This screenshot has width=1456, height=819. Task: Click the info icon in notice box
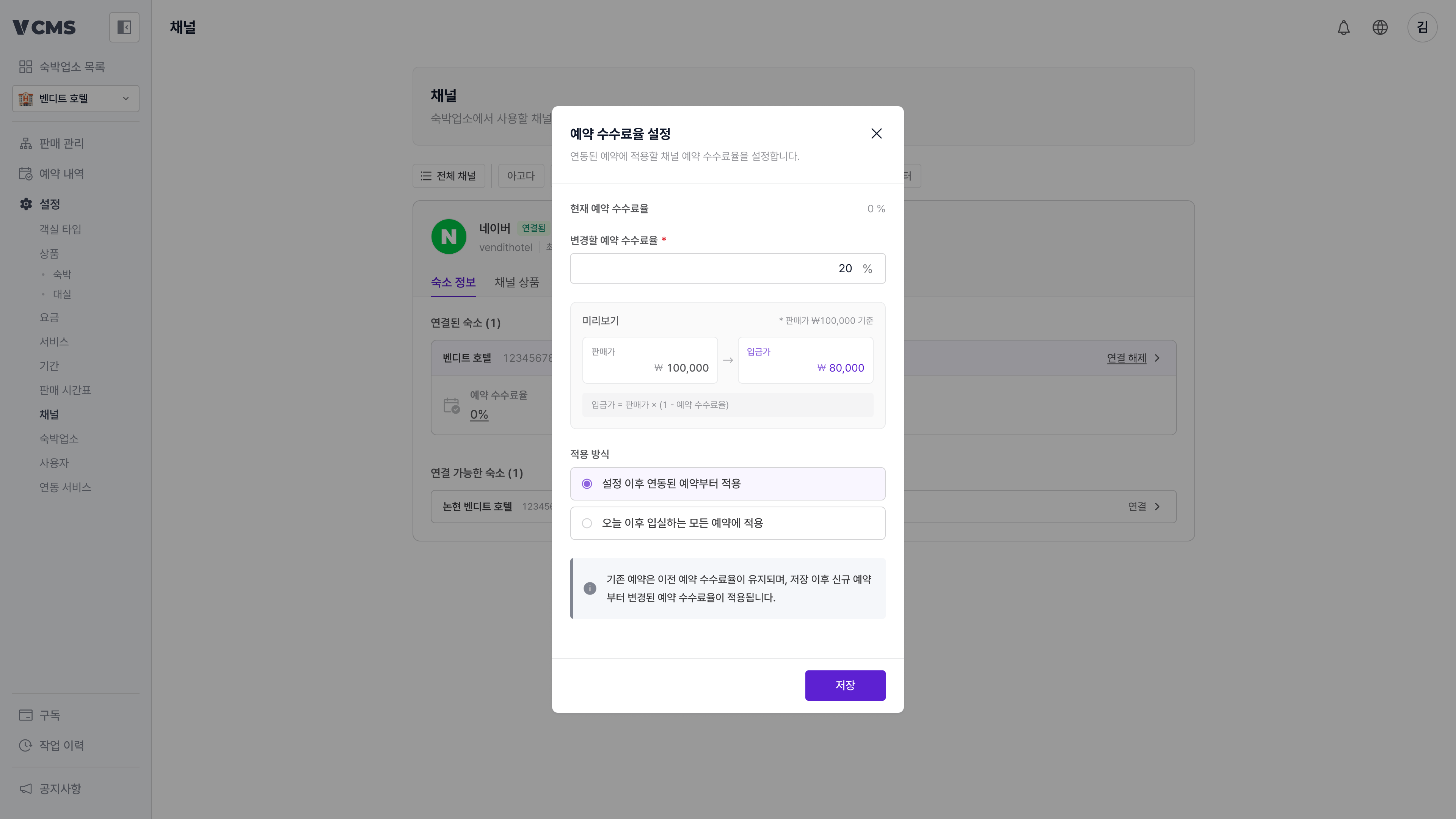click(590, 588)
